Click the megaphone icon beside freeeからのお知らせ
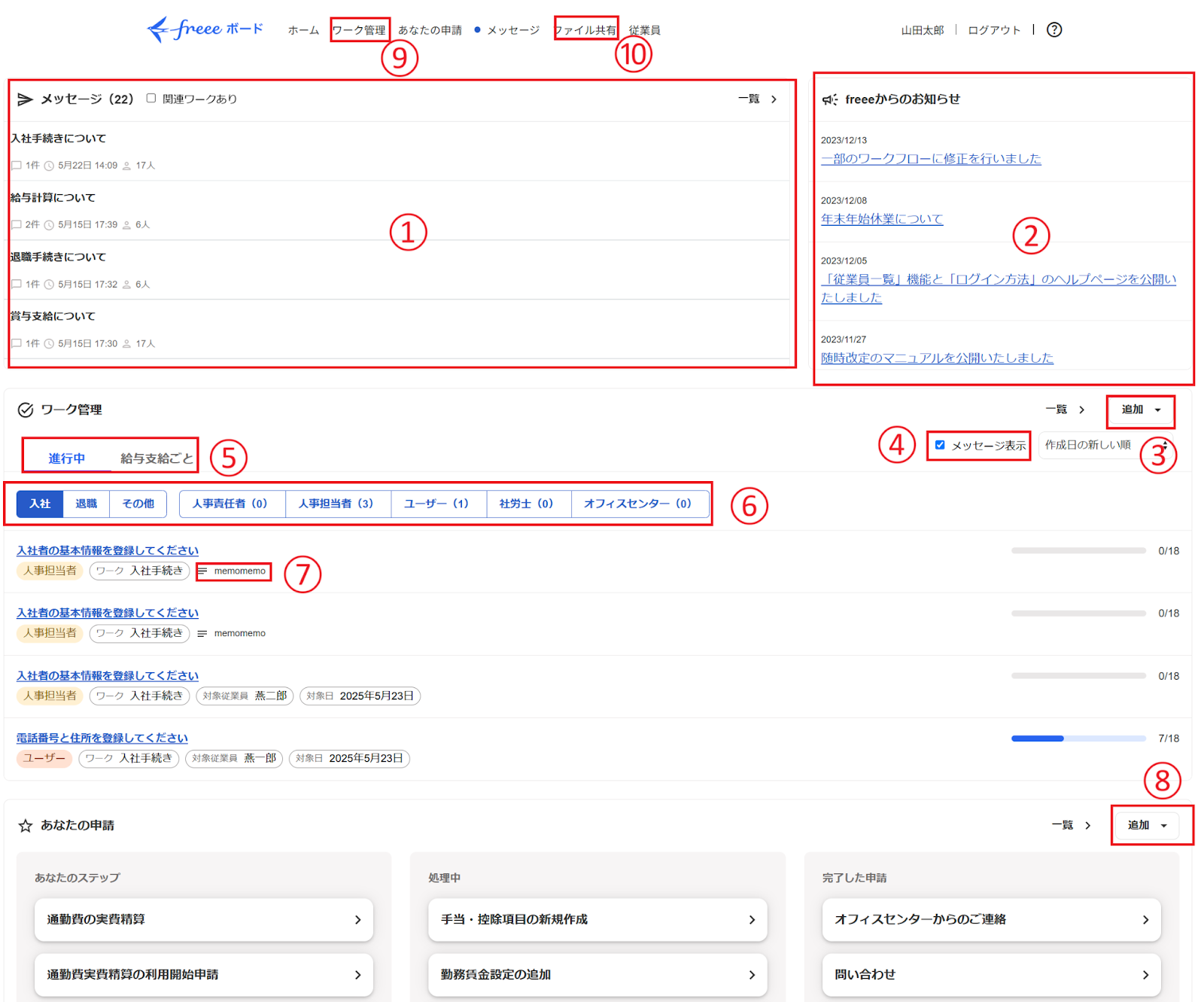 pos(830,99)
